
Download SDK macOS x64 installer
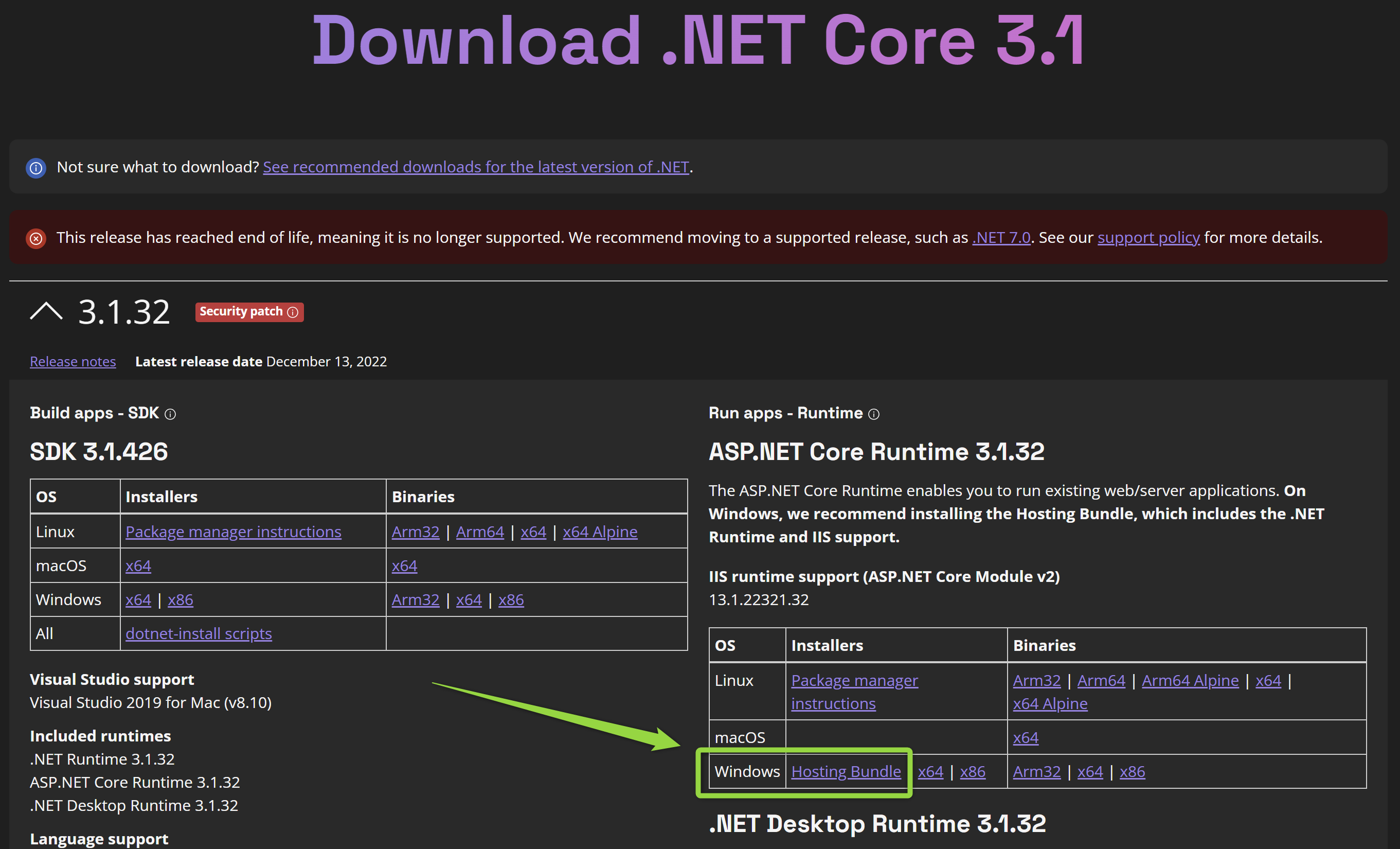pyautogui.click(x=138, y=565)
